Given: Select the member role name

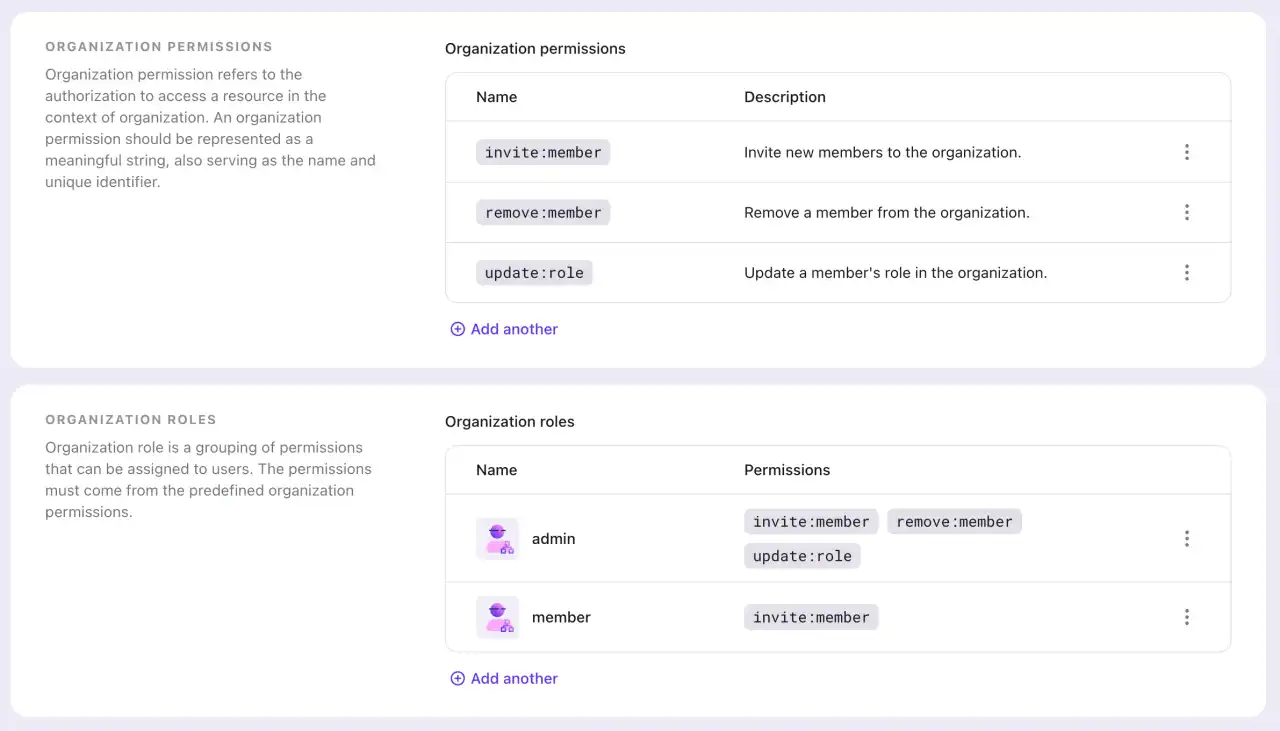Looking at the screenshot, I should click(561, 617).
